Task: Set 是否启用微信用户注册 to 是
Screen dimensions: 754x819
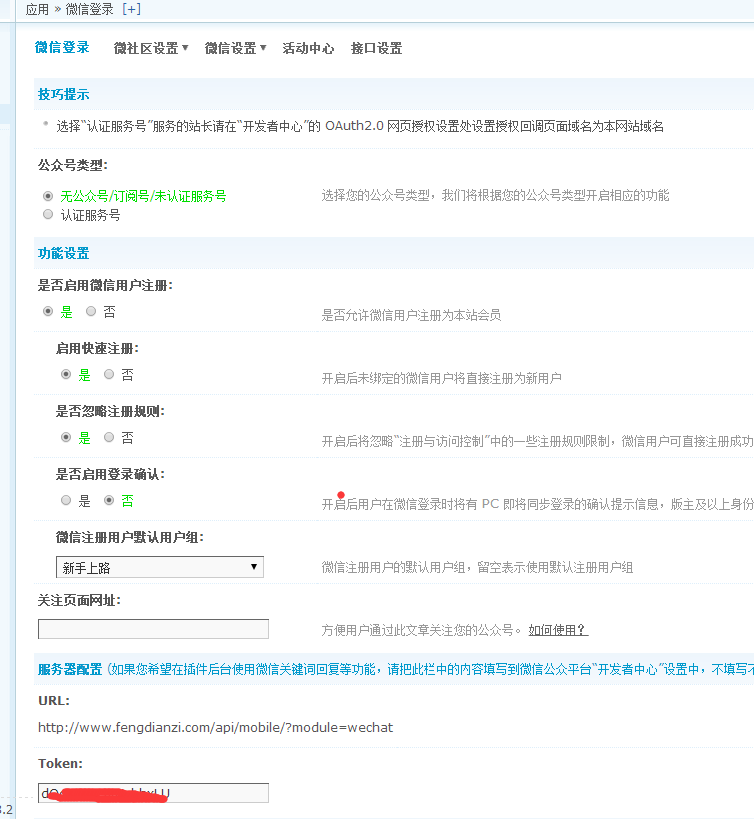Action: [48, 312]
